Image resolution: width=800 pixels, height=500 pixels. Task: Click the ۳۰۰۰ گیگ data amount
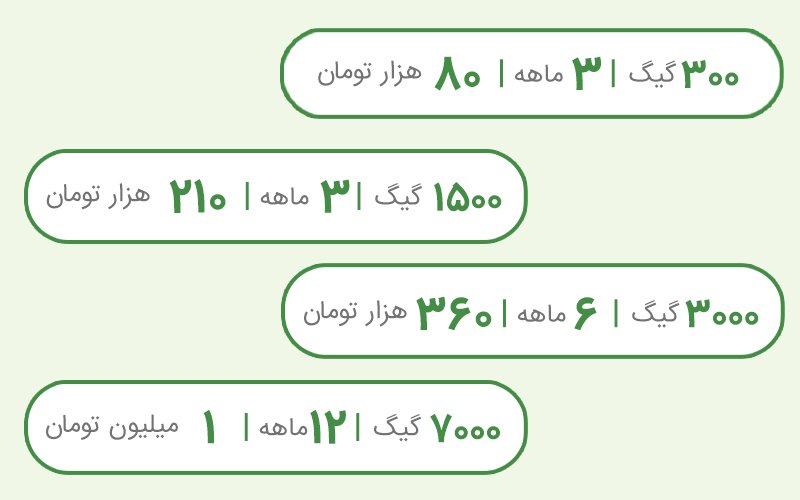[695, 312]
